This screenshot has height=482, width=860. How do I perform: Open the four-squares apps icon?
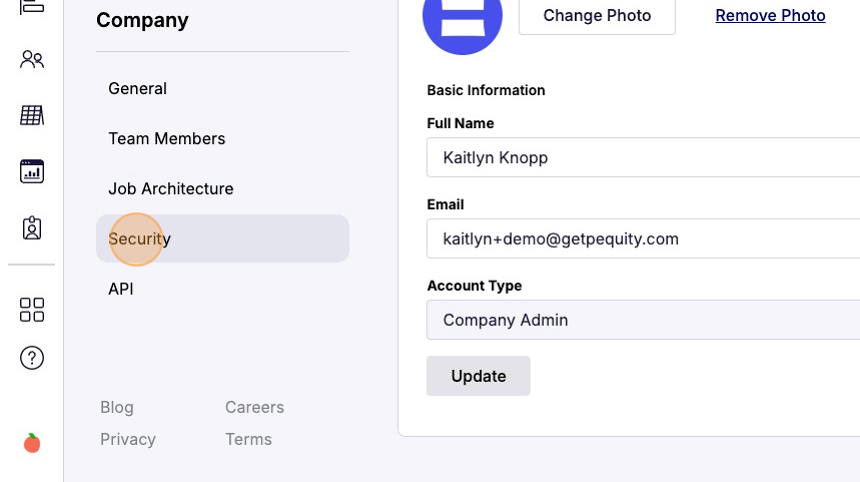tap(32, 310)
